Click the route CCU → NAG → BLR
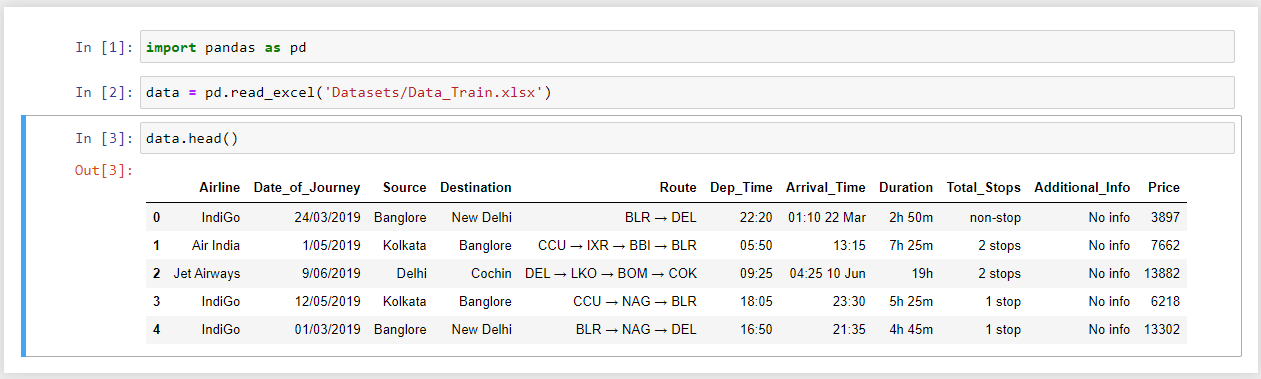The width and height of the screenshot is (1261, 379). coord(635,301)
